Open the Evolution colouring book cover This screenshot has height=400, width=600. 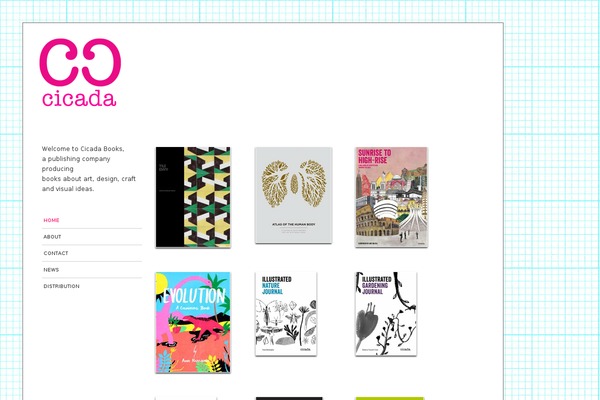tap(193, 322)
